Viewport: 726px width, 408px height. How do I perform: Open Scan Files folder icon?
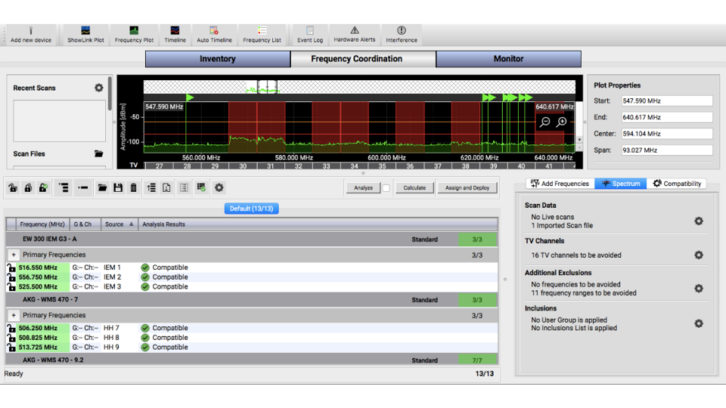[x=99, y=153]
